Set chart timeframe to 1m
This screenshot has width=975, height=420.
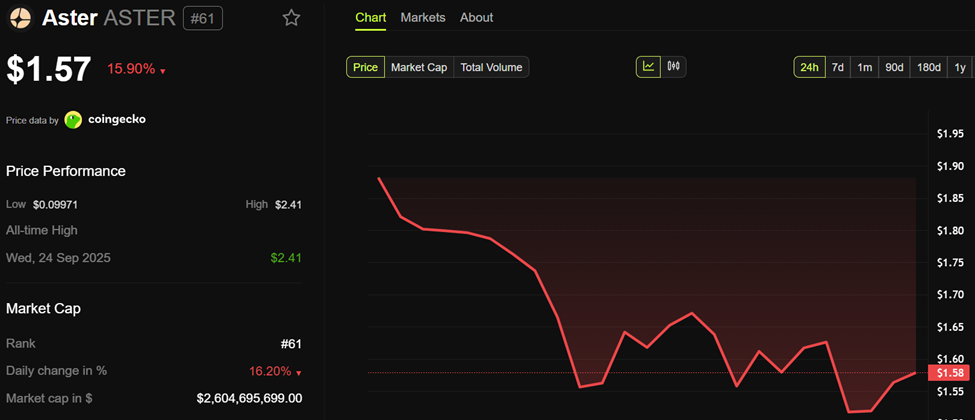click(865, 67)
